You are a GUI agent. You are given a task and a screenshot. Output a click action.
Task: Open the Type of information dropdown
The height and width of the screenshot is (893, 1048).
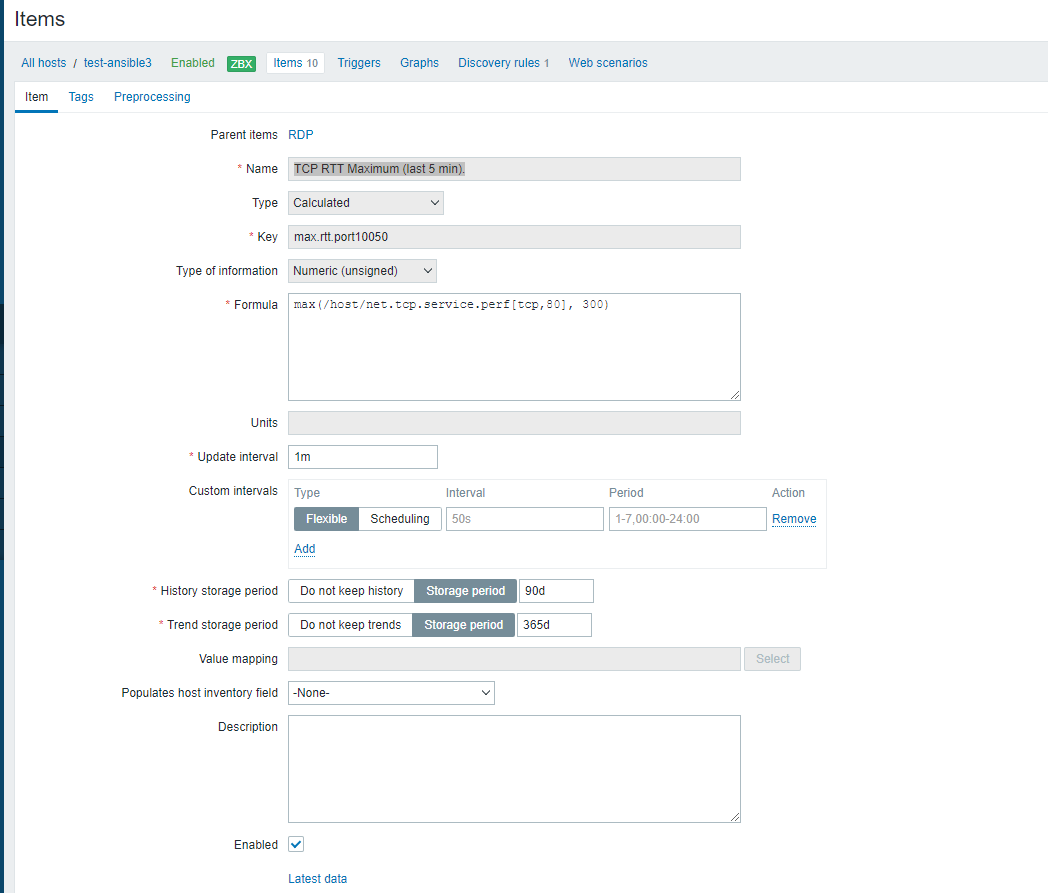362,271
